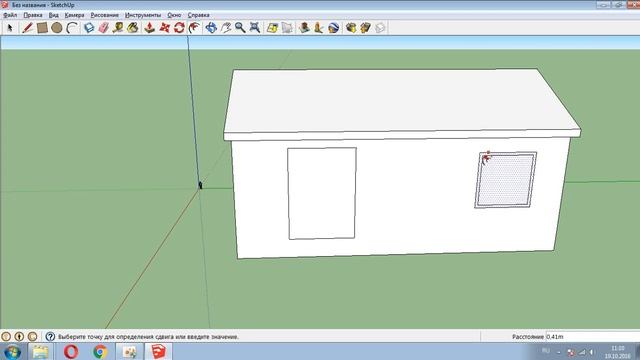Click the Расстояние measurement input field
Screen dimensions: 640x360
(593, 337)
